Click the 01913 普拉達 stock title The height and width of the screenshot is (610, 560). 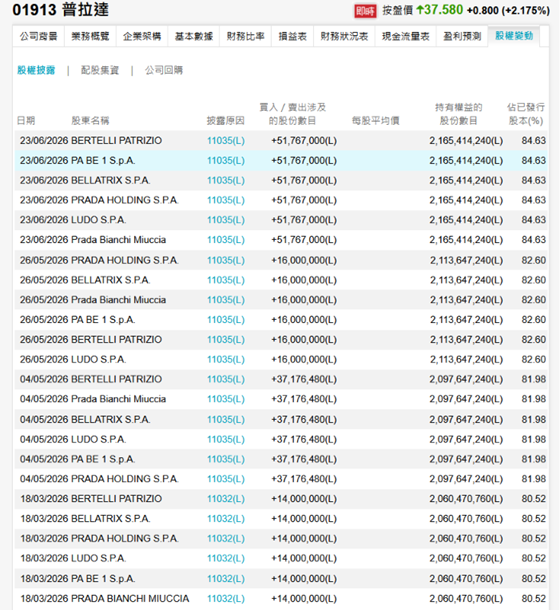(61, 10)
